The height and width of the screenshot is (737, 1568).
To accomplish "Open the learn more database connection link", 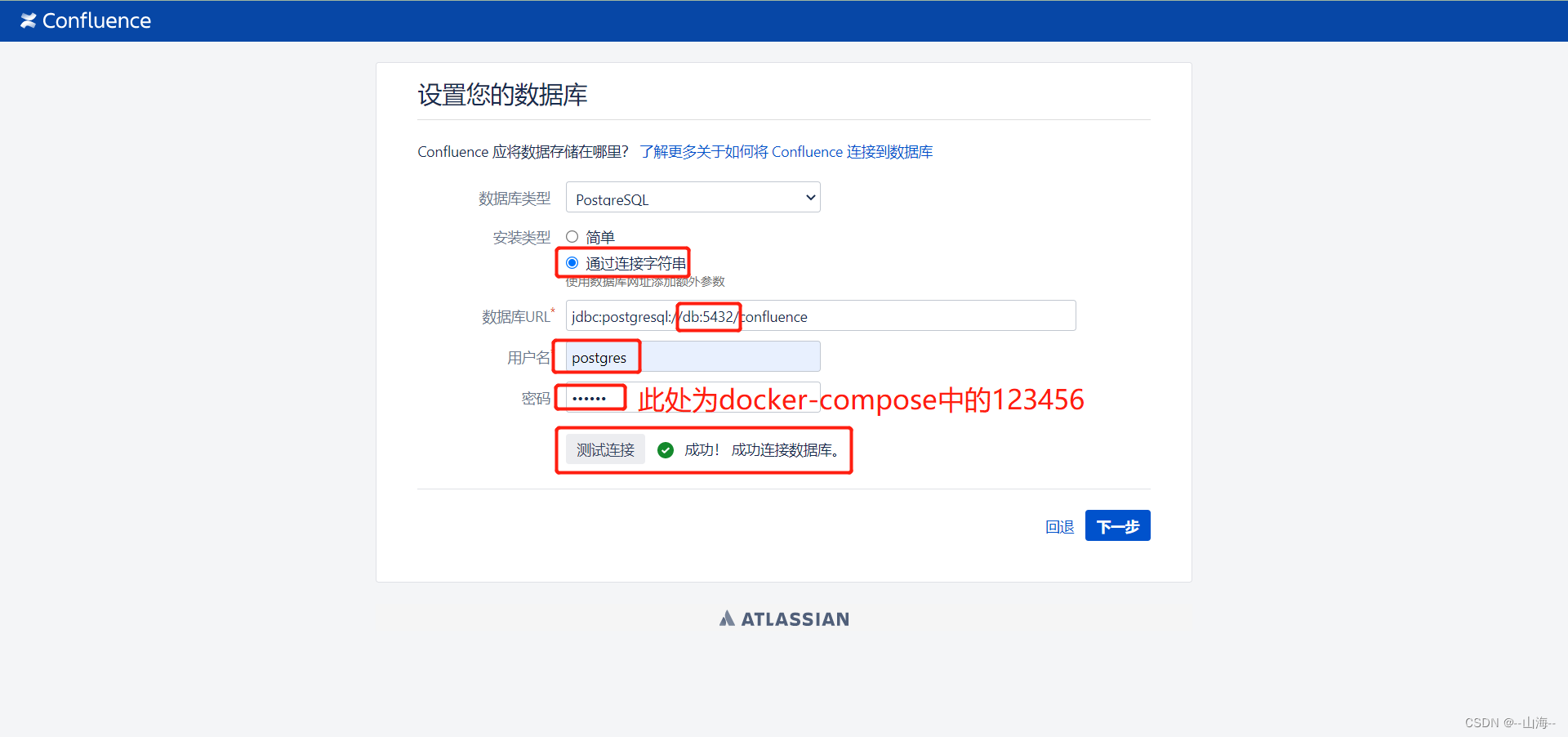I will [x=786, y=152].
